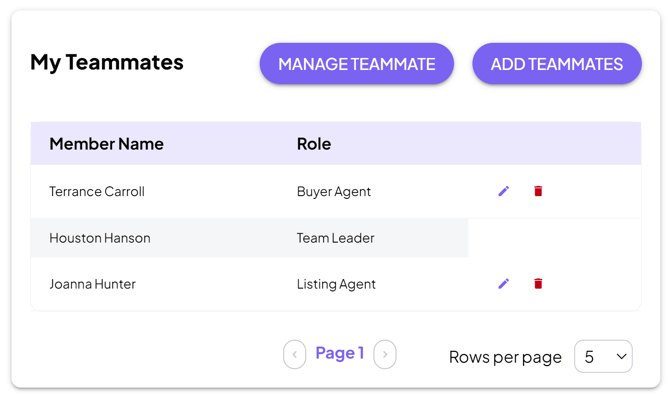The image size is (670, 400).
Task: Select the Terrance Carroll name cell
Action: click(x=97, y=191)
